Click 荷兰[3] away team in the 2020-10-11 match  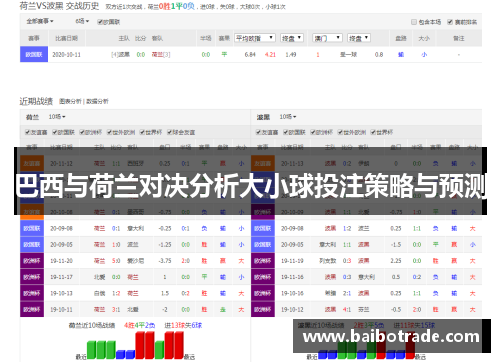click(161, 55)
